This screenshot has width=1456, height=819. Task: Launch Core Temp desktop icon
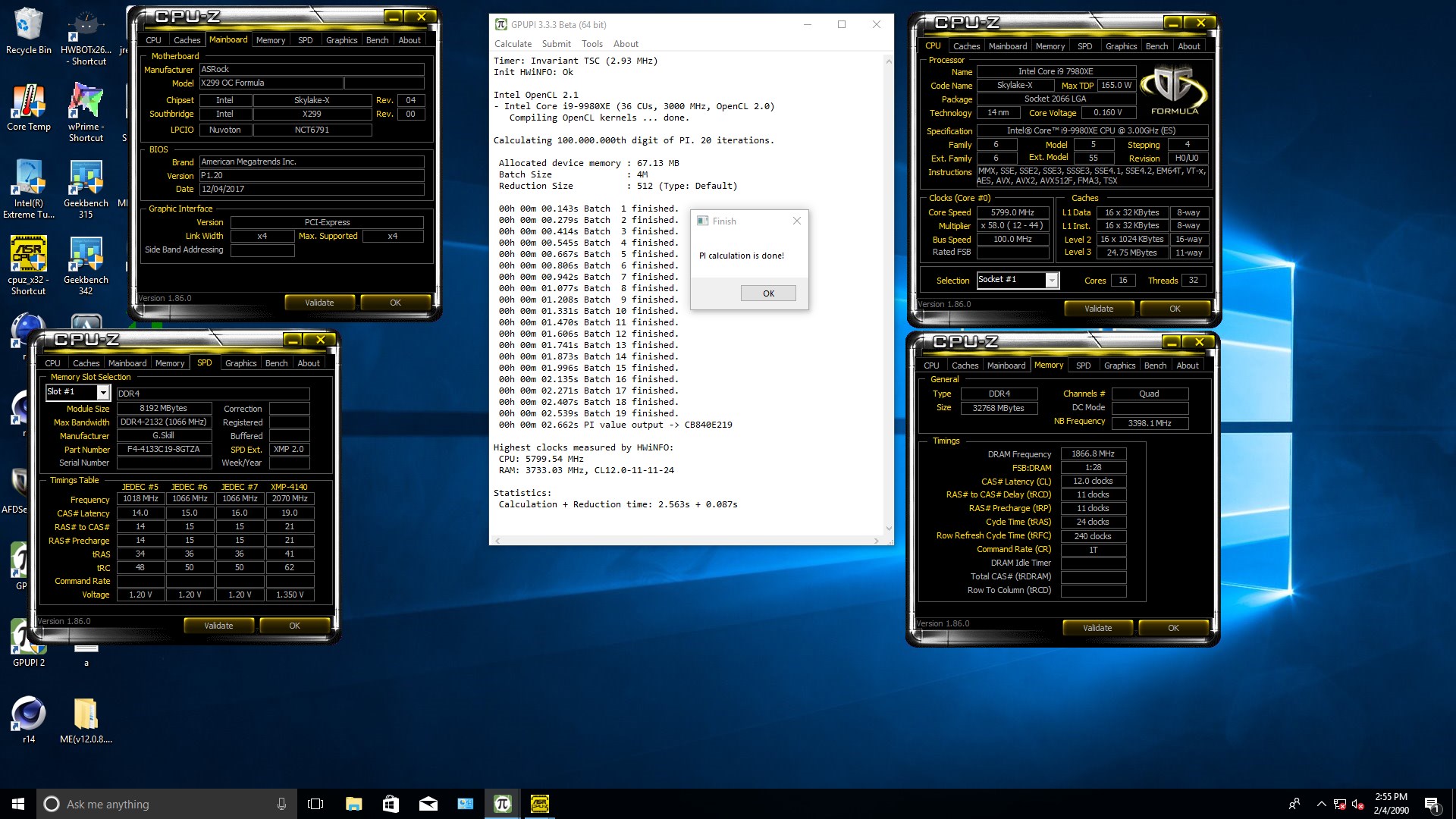click(28, 108)
